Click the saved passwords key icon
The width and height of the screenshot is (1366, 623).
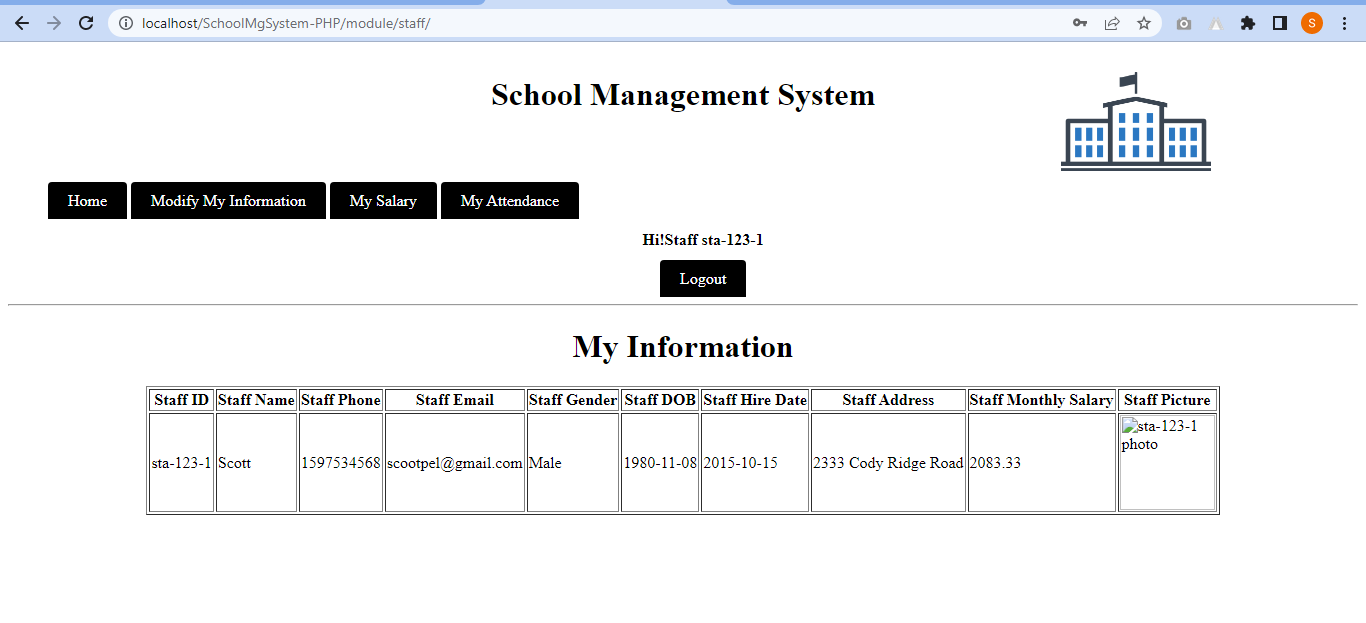[x=1079, y=22]
